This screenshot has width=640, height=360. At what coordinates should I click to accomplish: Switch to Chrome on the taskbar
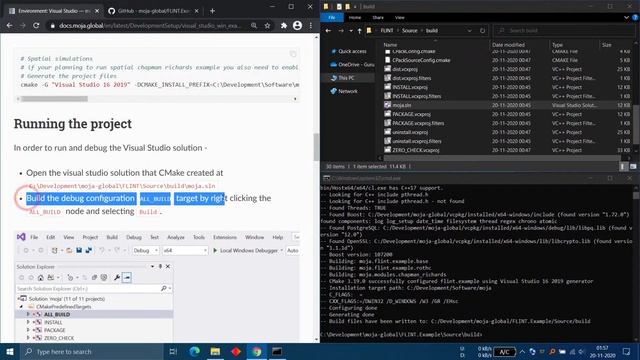coord(257,351)
